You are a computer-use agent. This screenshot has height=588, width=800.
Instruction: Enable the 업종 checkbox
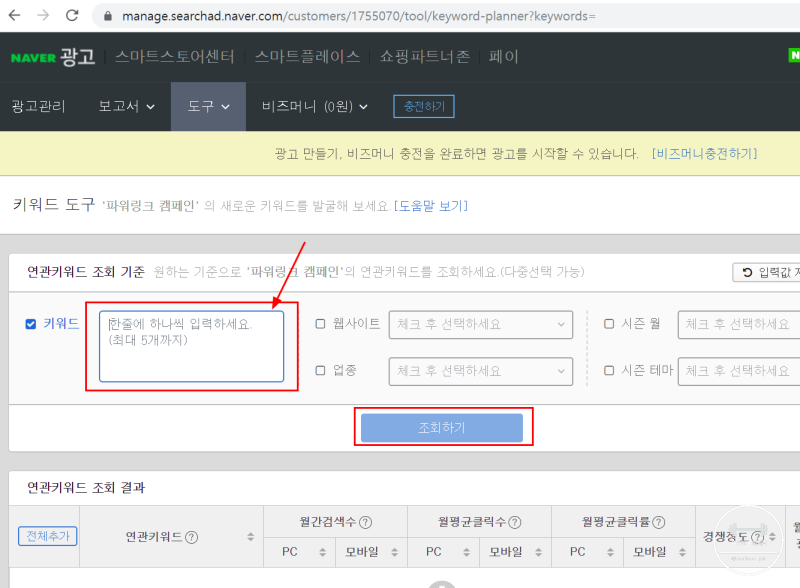click(320, 371)
